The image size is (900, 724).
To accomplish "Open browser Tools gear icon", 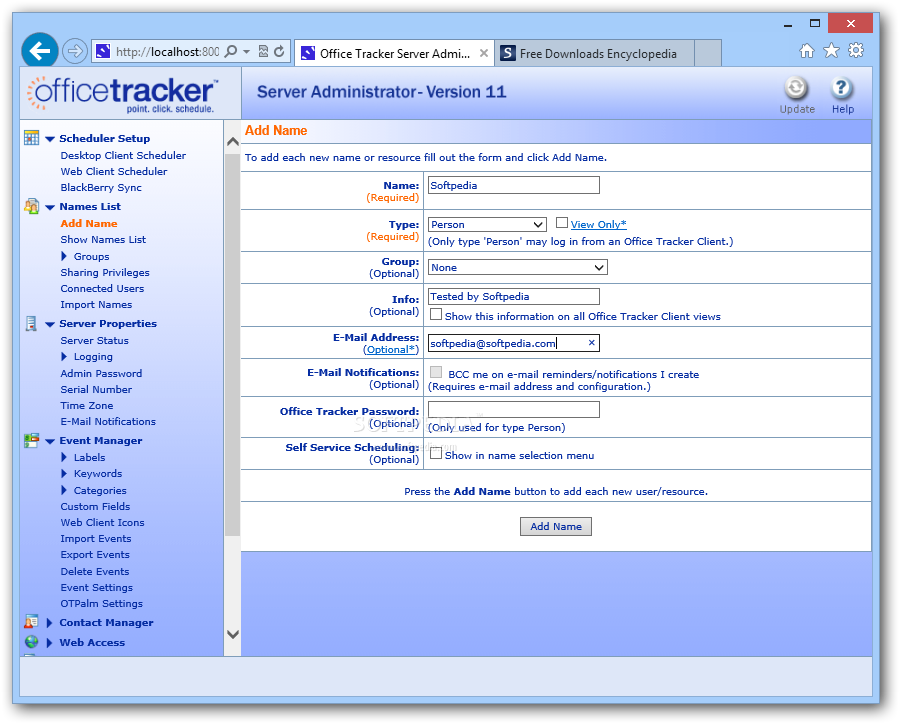I will [x=856, y=51].
